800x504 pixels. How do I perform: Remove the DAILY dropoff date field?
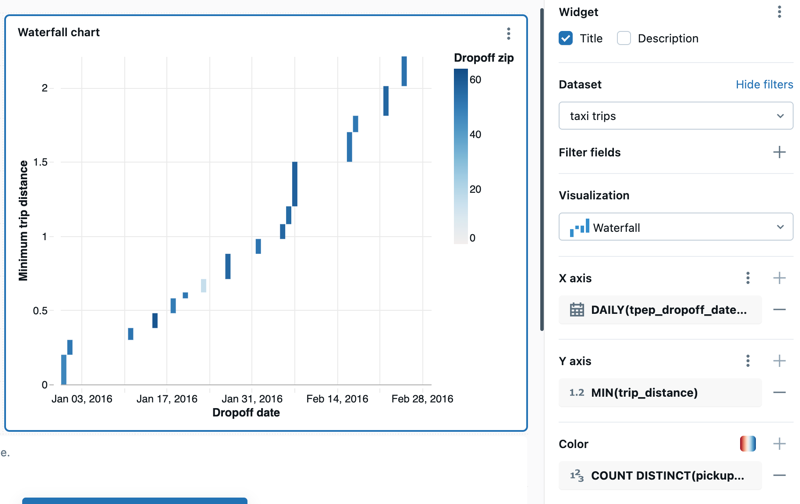point(779,310)
